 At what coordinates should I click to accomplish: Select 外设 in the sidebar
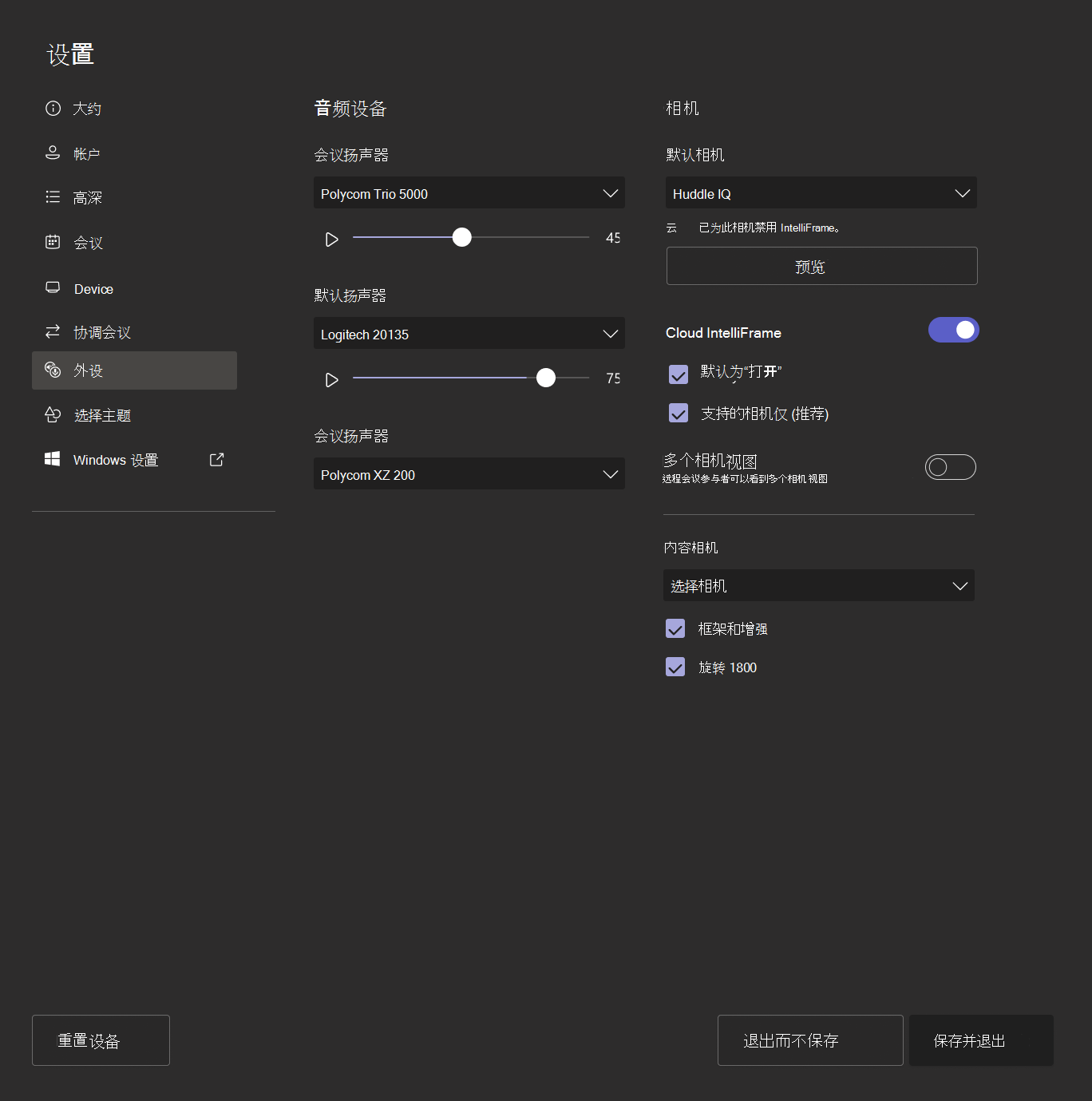(x=134, y=370)
